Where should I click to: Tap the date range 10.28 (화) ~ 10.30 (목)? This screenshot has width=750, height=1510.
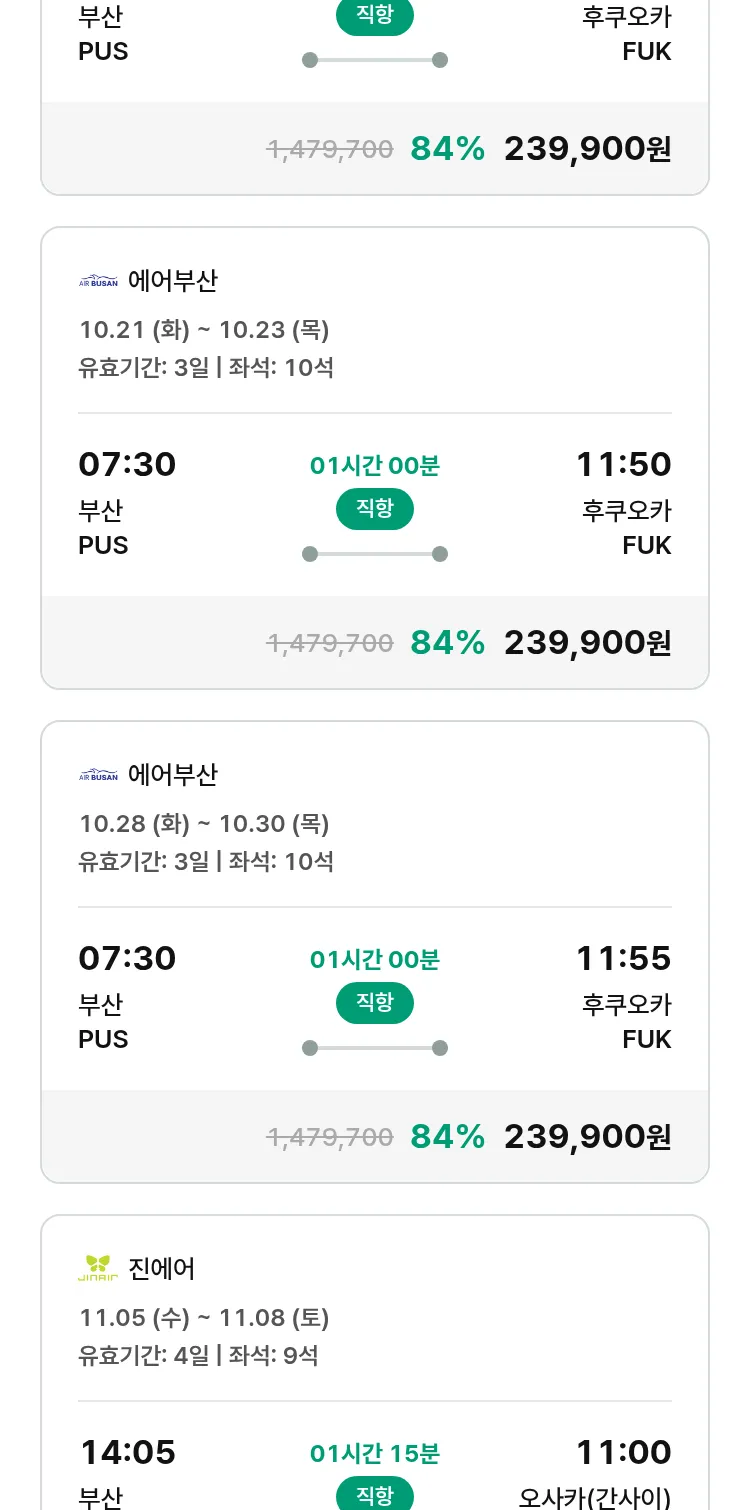click(x=204, y=824)
